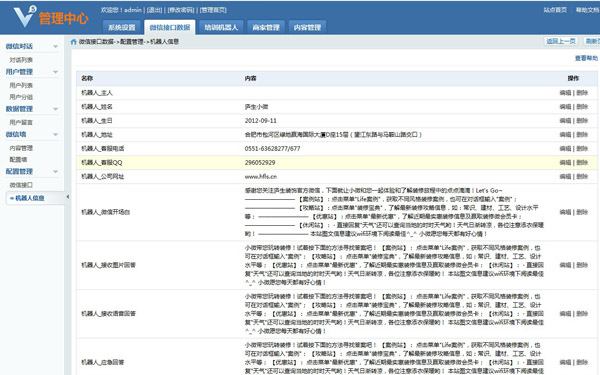Go to 管理首页 link
Screen dimensions: 600x375
(x=213, y=10)
